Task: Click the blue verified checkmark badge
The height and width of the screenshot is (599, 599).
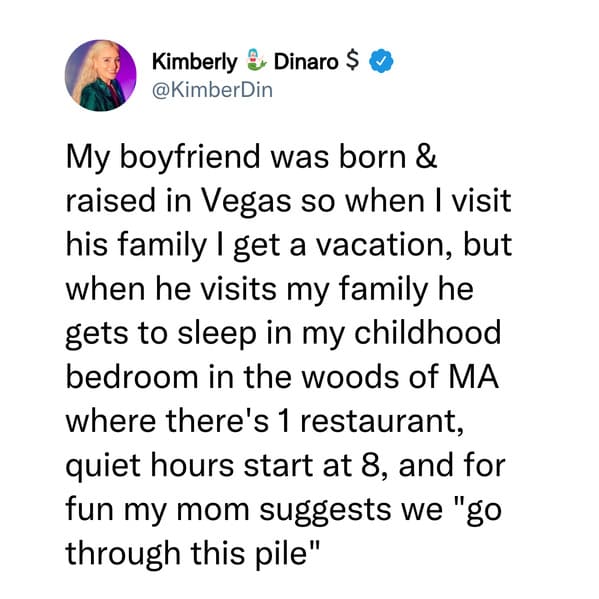Action: point(381,61)
